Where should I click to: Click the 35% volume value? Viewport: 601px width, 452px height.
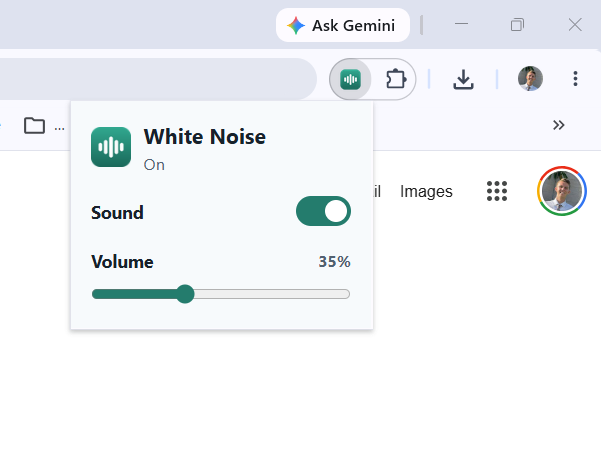point(334,262)
